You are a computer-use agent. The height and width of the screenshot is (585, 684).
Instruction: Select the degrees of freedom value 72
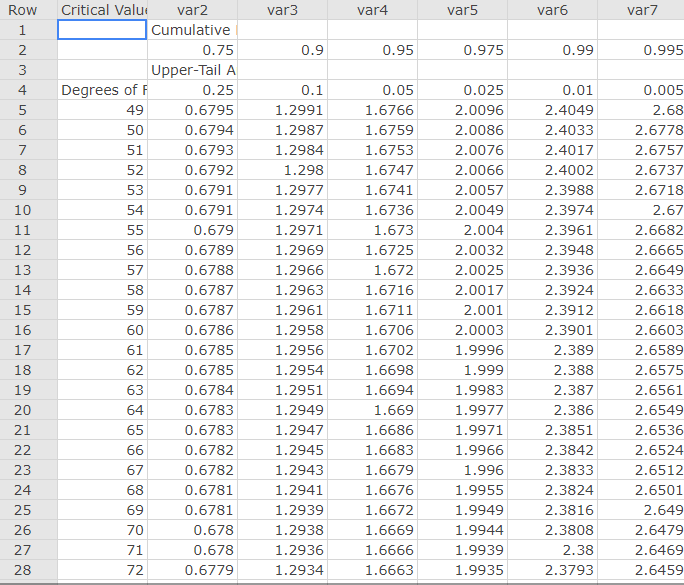point(102,570)
